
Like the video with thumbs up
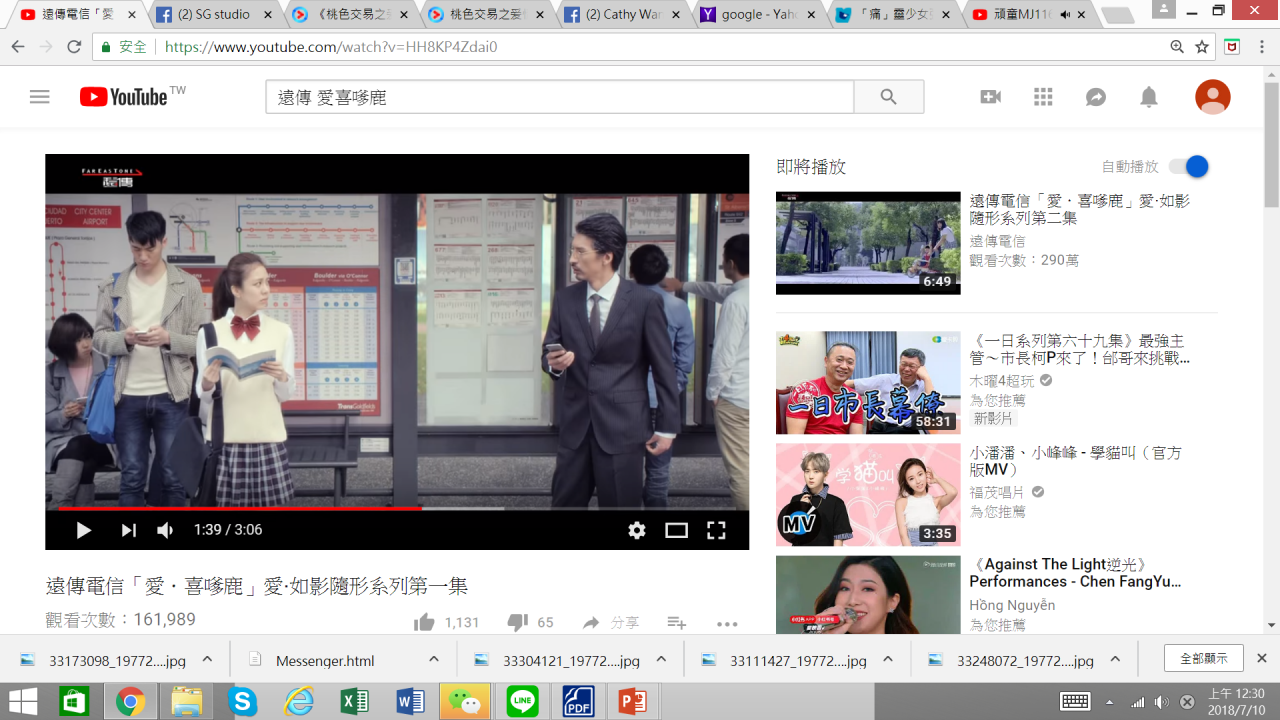pos(425,622)
